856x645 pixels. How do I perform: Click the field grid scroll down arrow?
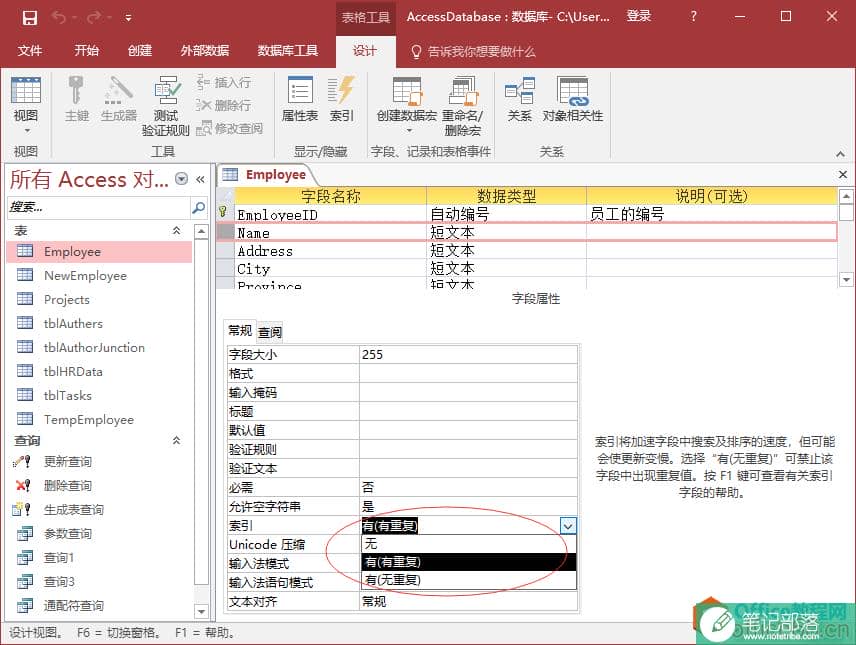[846, 280]
